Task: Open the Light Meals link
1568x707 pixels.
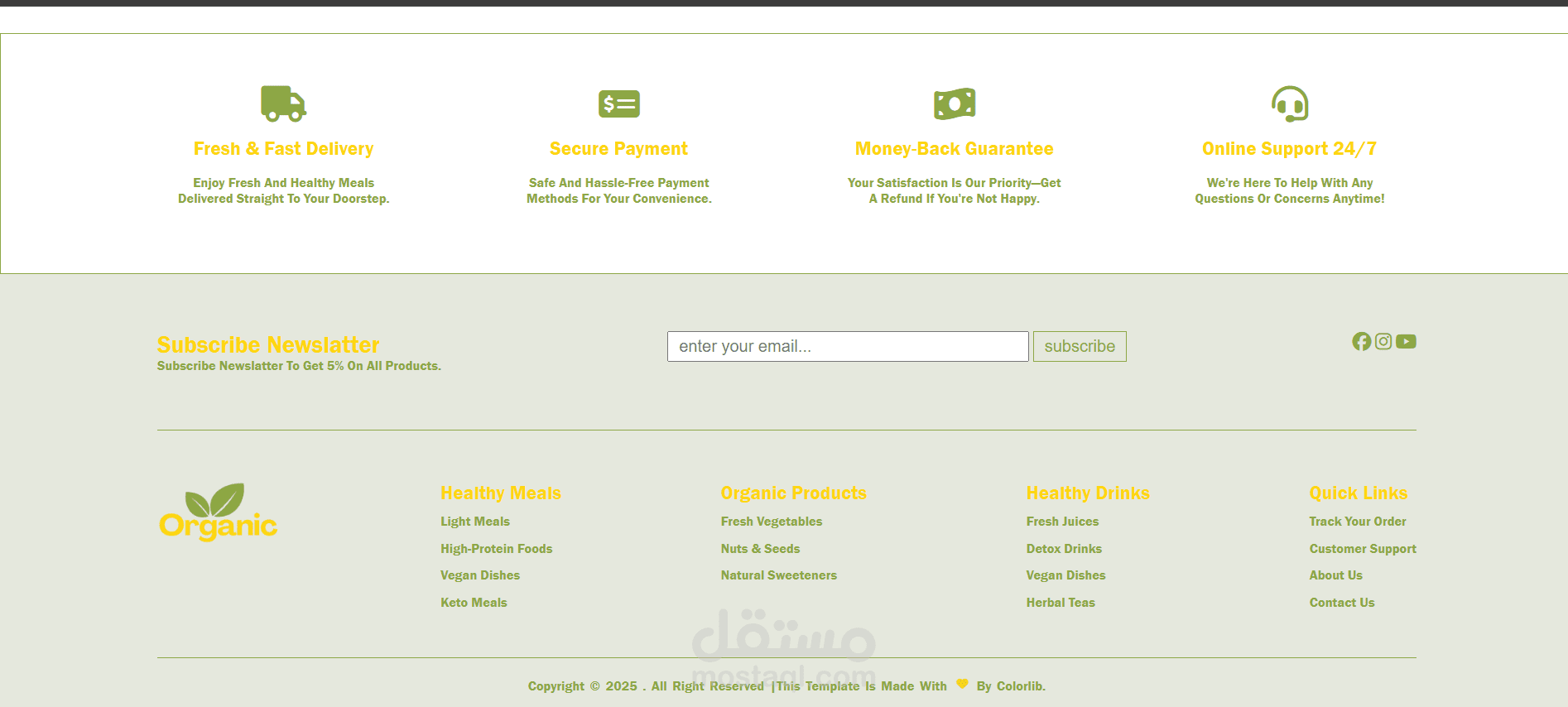Action: point(475,522)
